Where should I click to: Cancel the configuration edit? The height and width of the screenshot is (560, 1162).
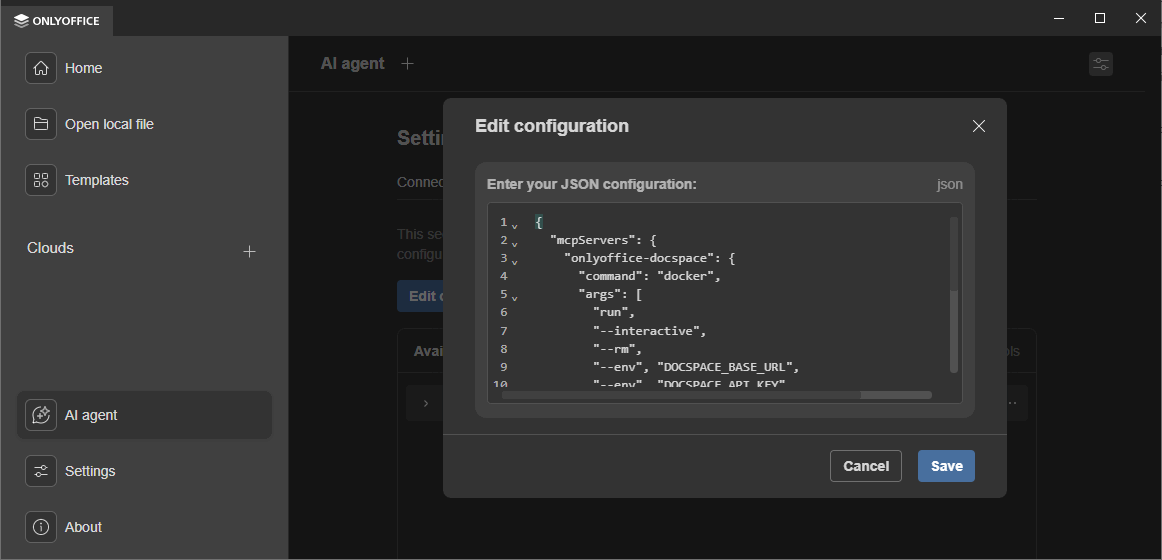865,466
